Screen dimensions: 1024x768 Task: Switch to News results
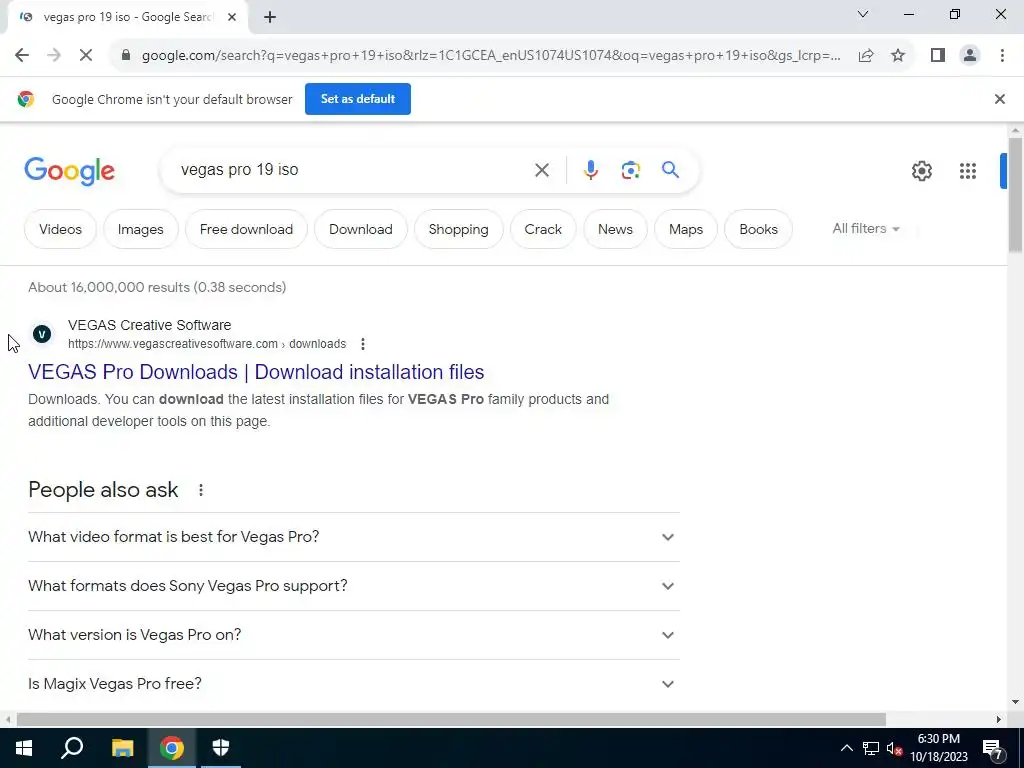pos(615,229)
